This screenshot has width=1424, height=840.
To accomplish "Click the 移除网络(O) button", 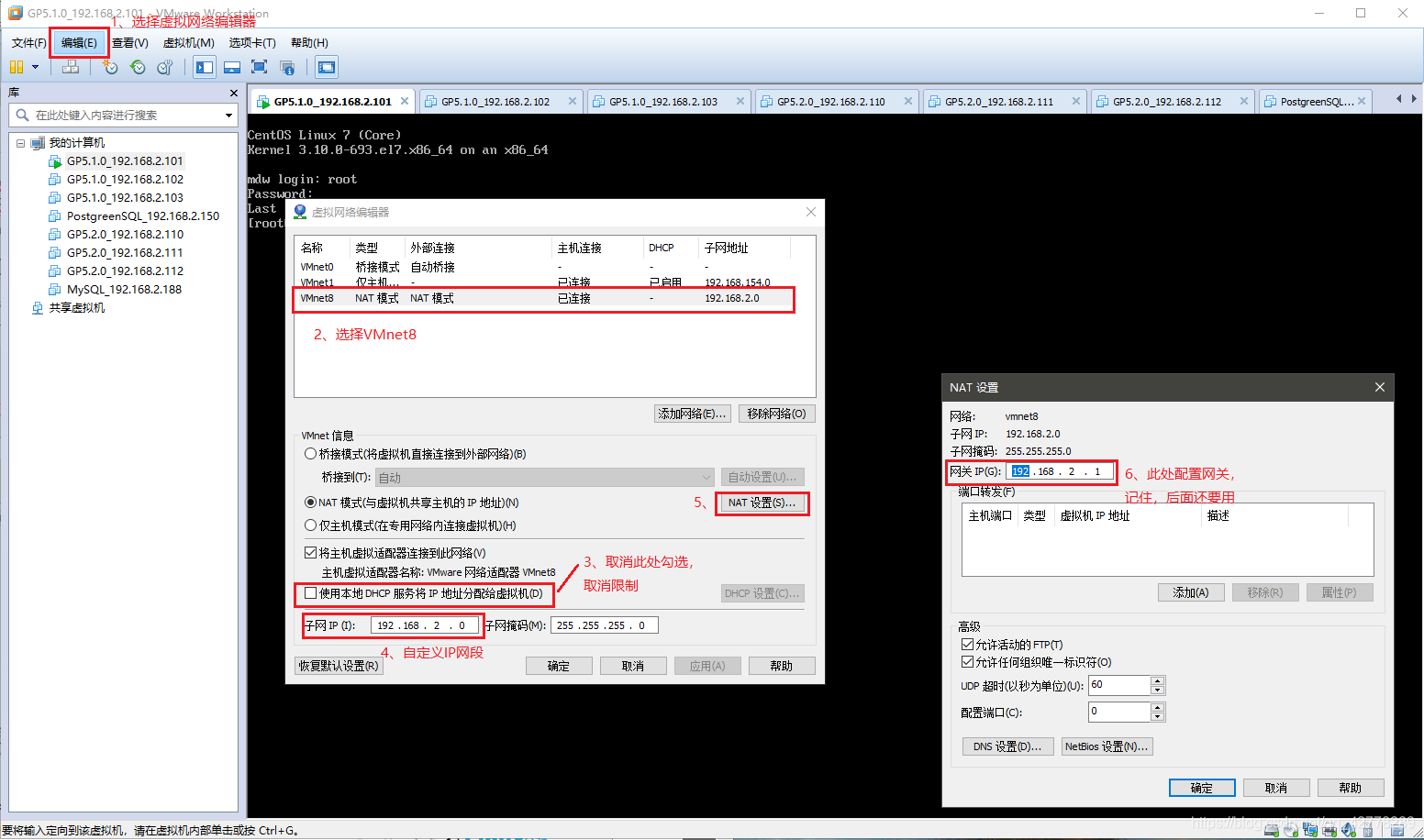I will pos(776,414).
